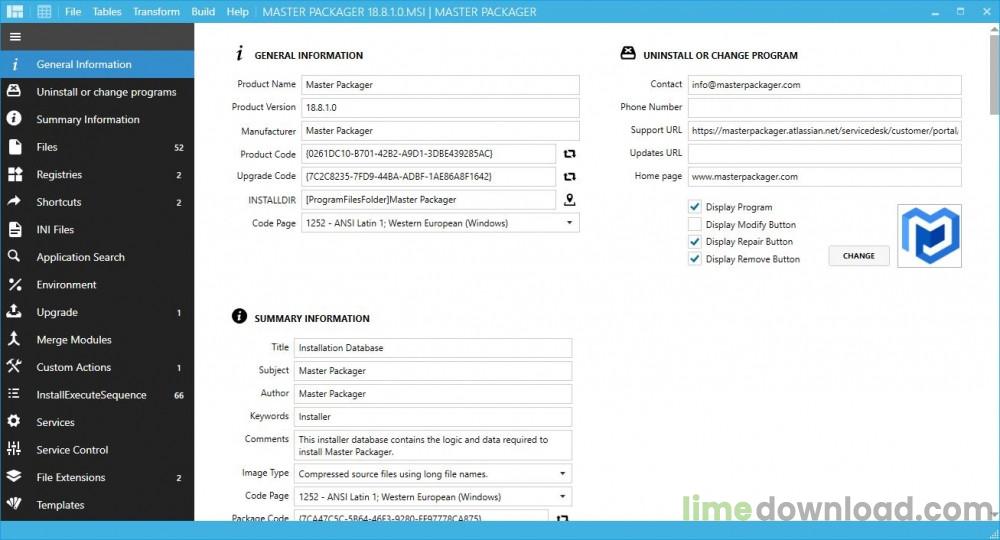This screenshot has height=540, width=1000.
Task: Open the Templates section label
Action: pos(60,505)
